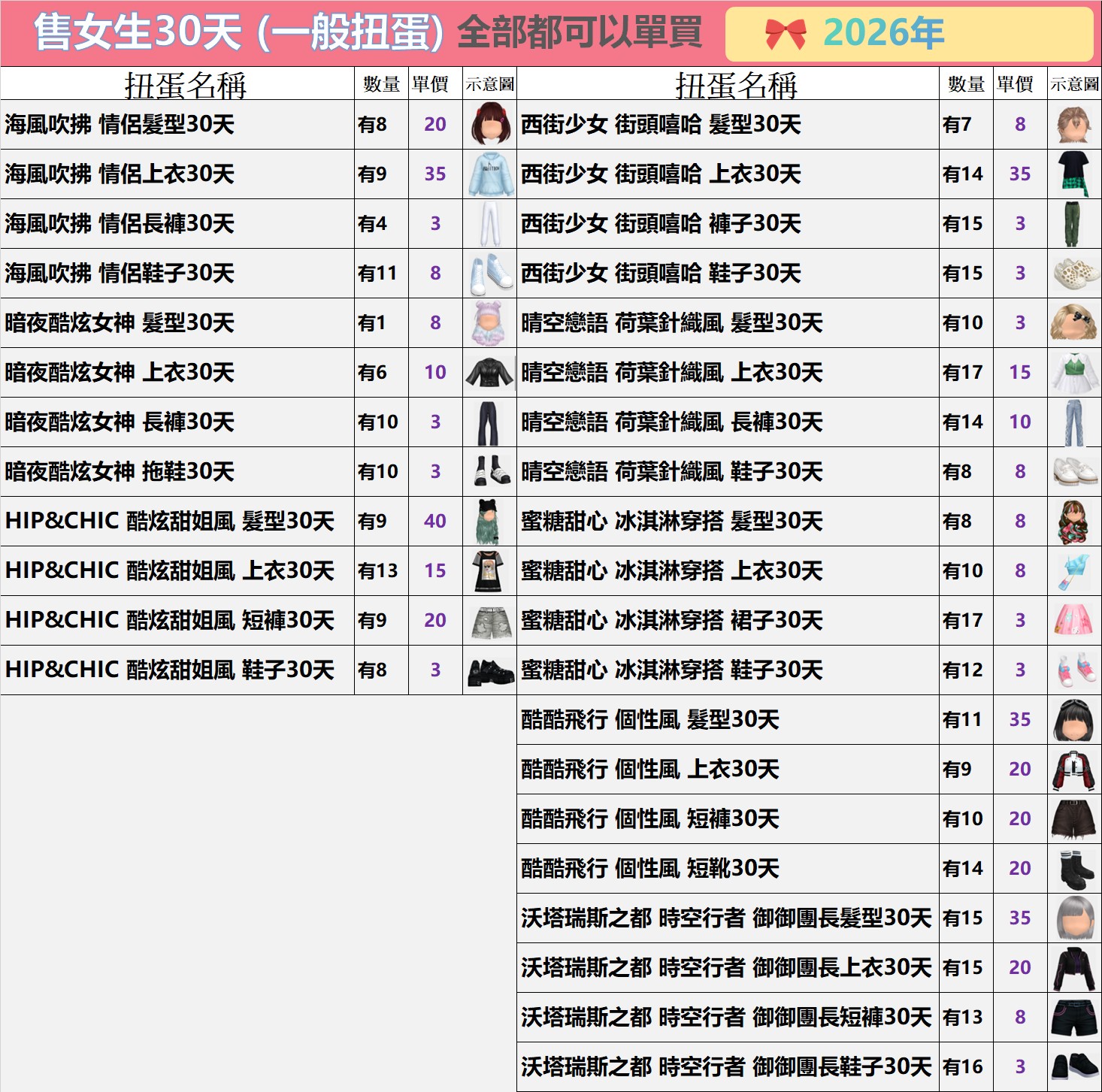Click the green cargo pants image
Image resolution: width=1102 pixels, height=1092 pixels.
point(1074,223)
